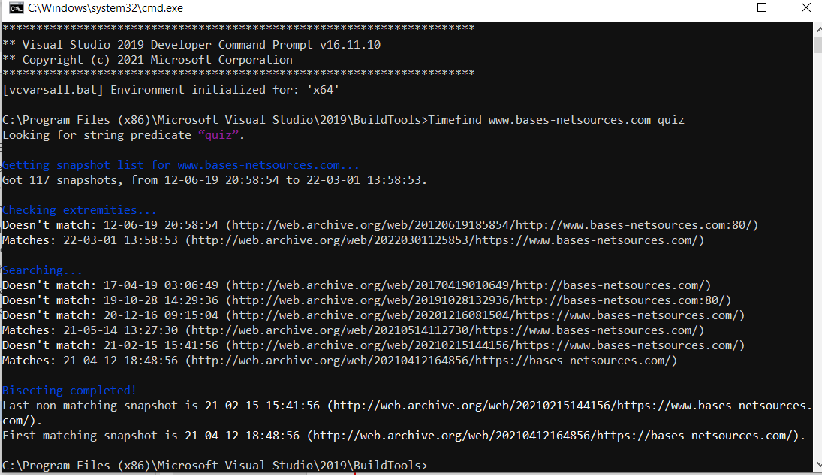The image size is (822, 475).
Task: Click the vertical scrollbar track
Action: 814,250
